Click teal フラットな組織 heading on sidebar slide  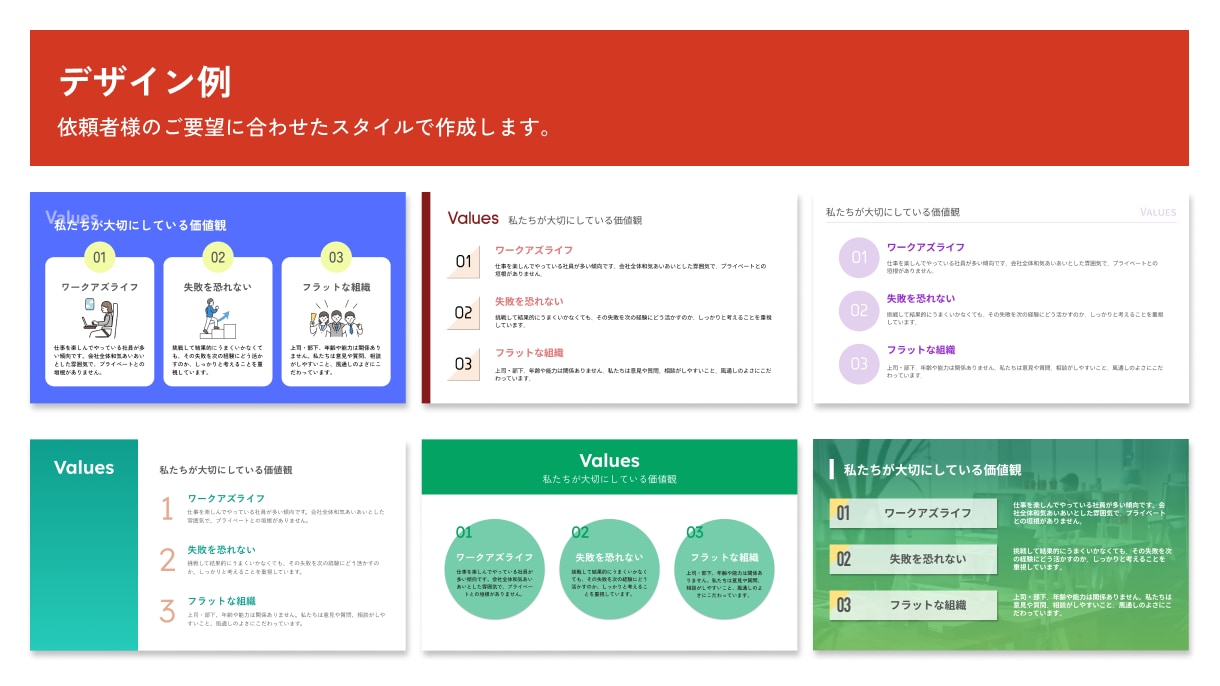pyautogui.click(x=221, y=601)
